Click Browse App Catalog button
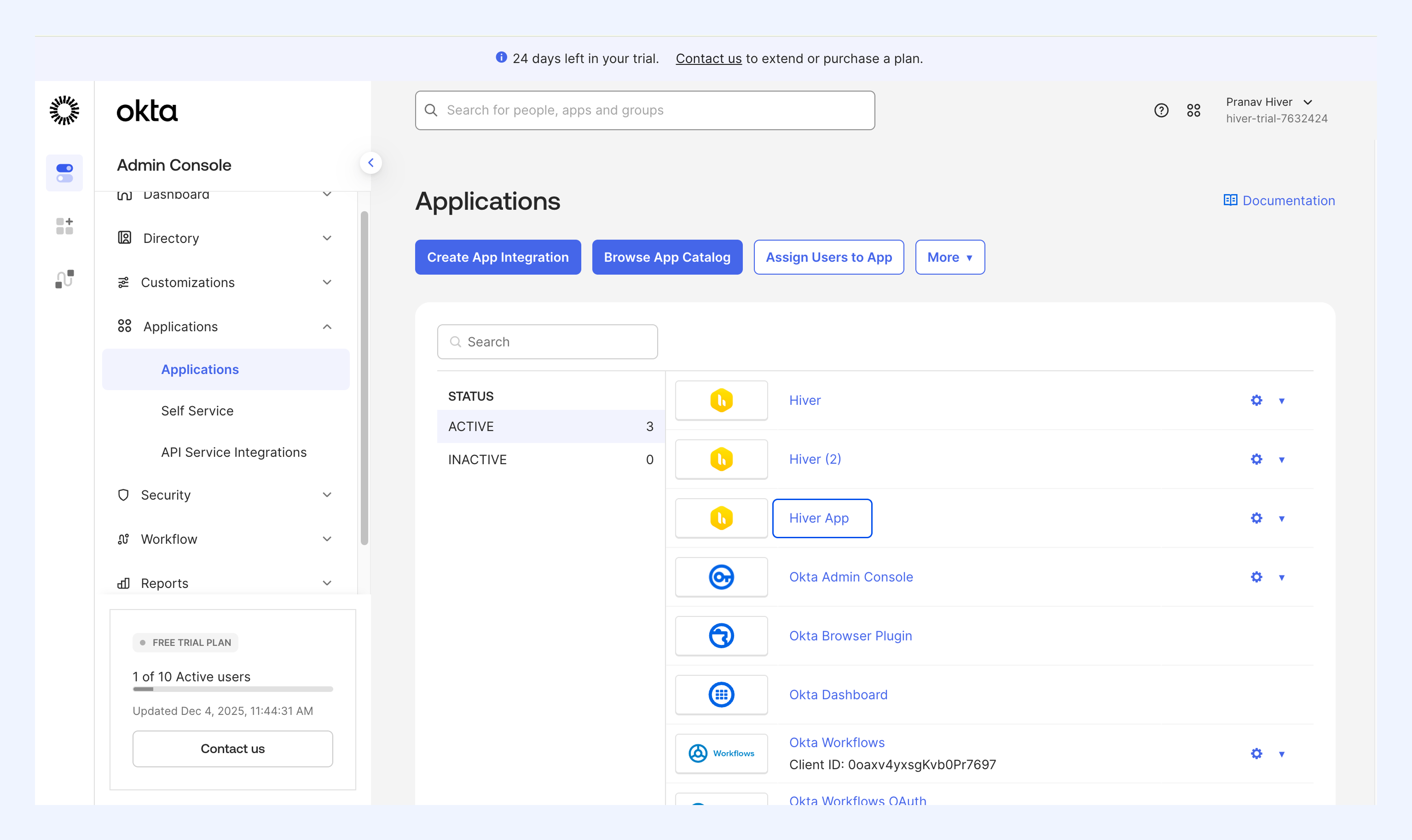 [x=667, y=257]
